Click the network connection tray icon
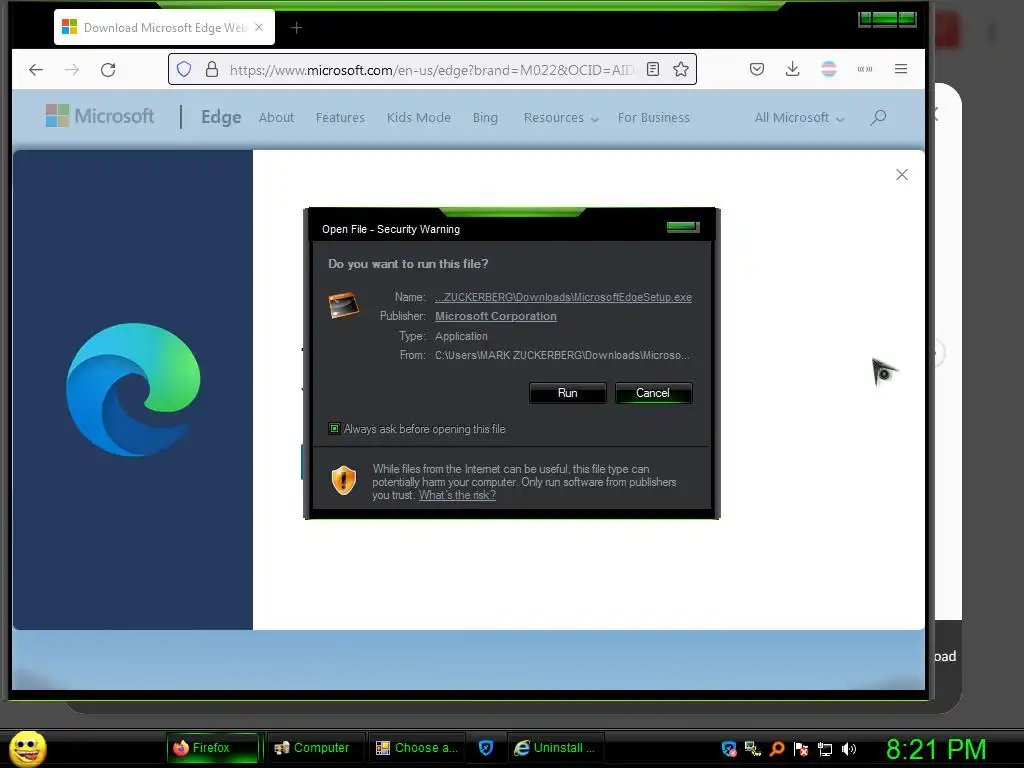The width and height of the screenshot is (1024, 768). (825, 749)
